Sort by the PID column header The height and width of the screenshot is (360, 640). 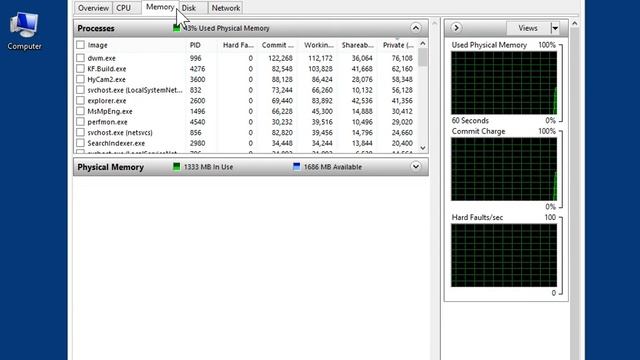[x=195, y=45]
